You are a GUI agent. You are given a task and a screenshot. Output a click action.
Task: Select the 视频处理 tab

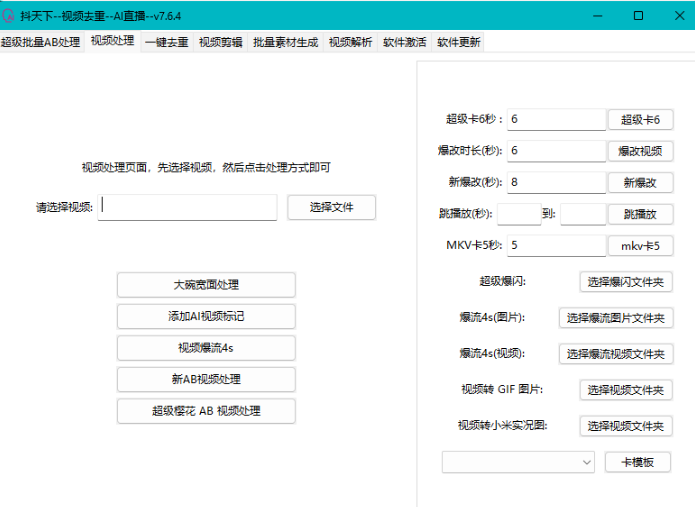point(112,41)
